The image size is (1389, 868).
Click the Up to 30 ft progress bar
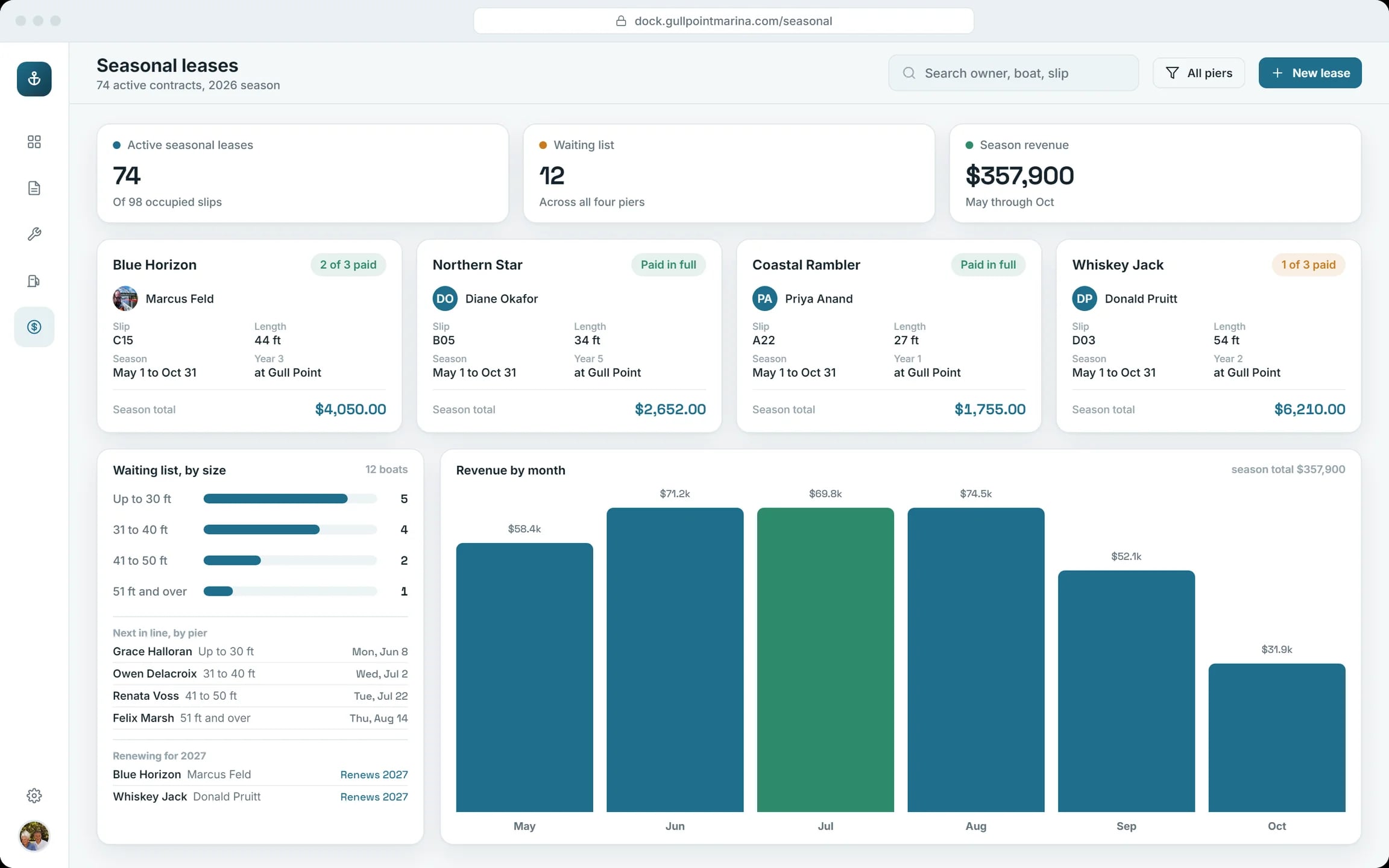290,498
